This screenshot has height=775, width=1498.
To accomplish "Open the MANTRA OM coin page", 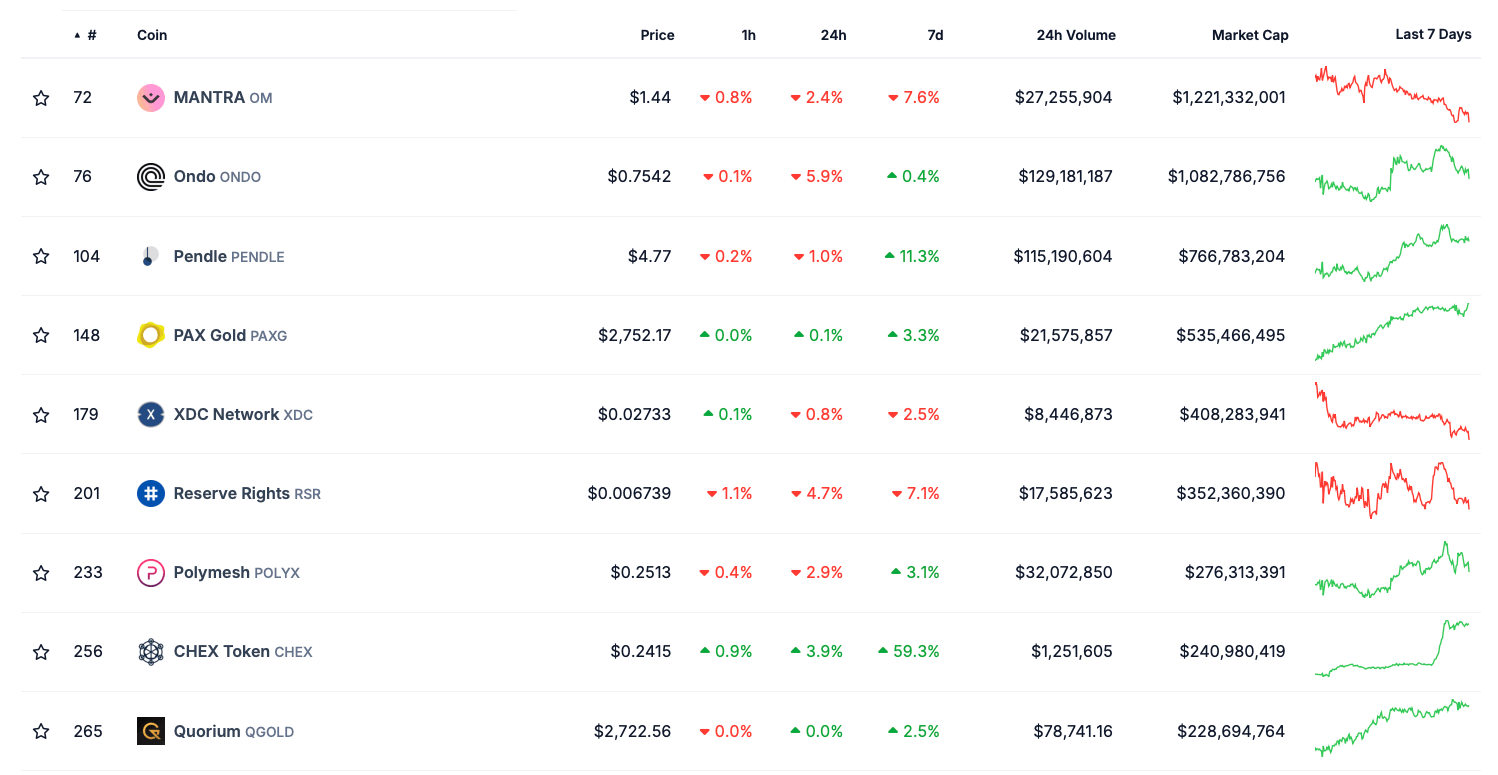I will pyautogui.click(x=223, y=98).
